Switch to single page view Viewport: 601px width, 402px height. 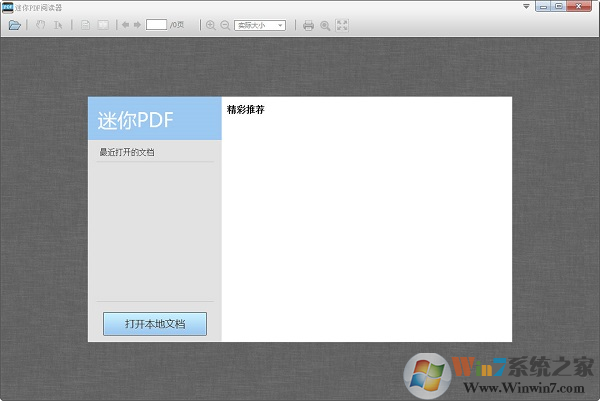85,25
